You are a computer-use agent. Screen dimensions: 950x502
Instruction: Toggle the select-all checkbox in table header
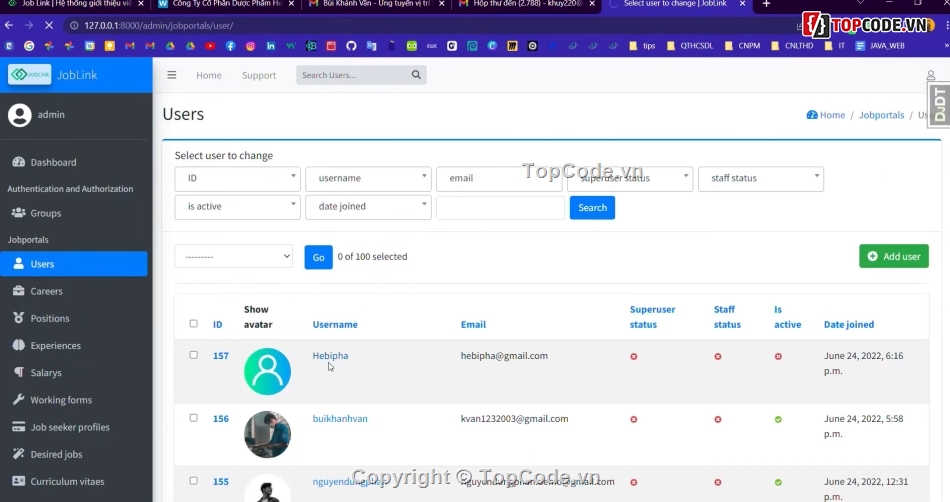[193, 323]
